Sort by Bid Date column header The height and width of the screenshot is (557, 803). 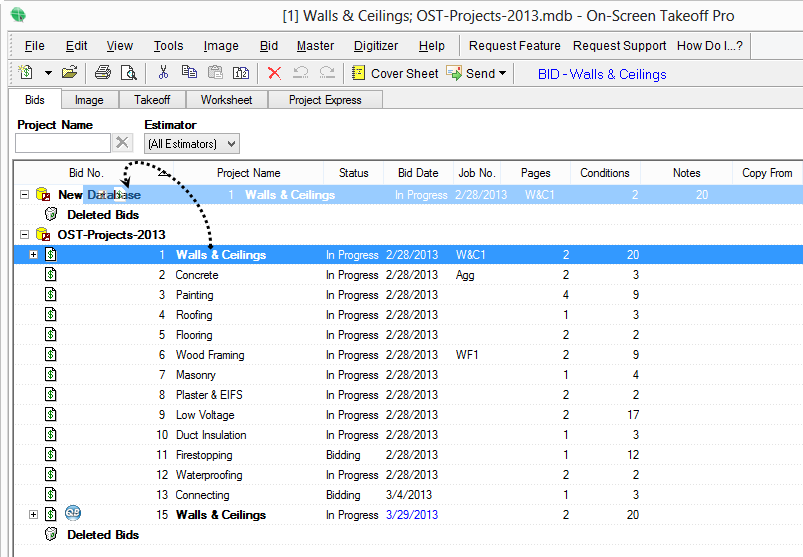[x=418, y=173]
